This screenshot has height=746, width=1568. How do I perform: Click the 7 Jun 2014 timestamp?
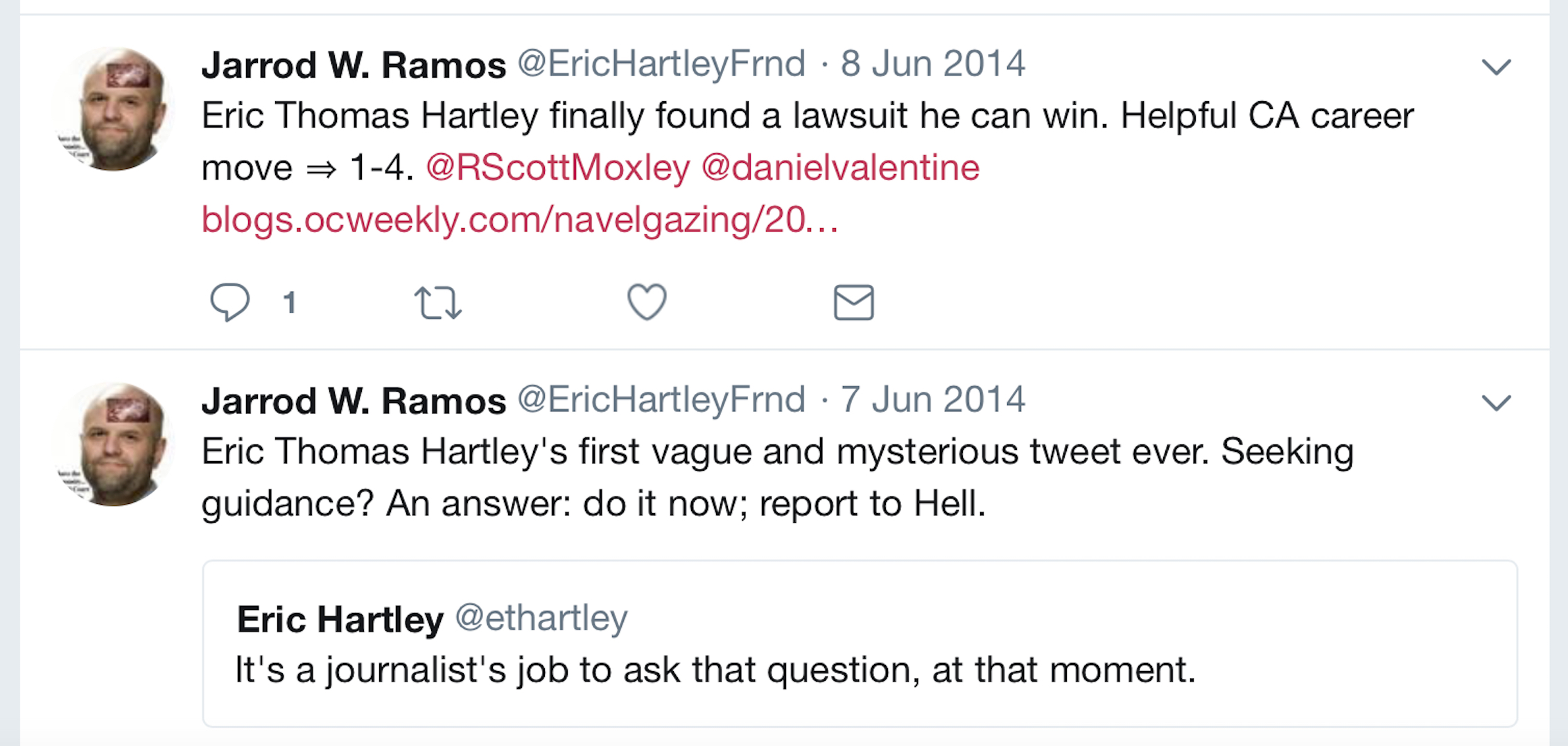(932, 400)
